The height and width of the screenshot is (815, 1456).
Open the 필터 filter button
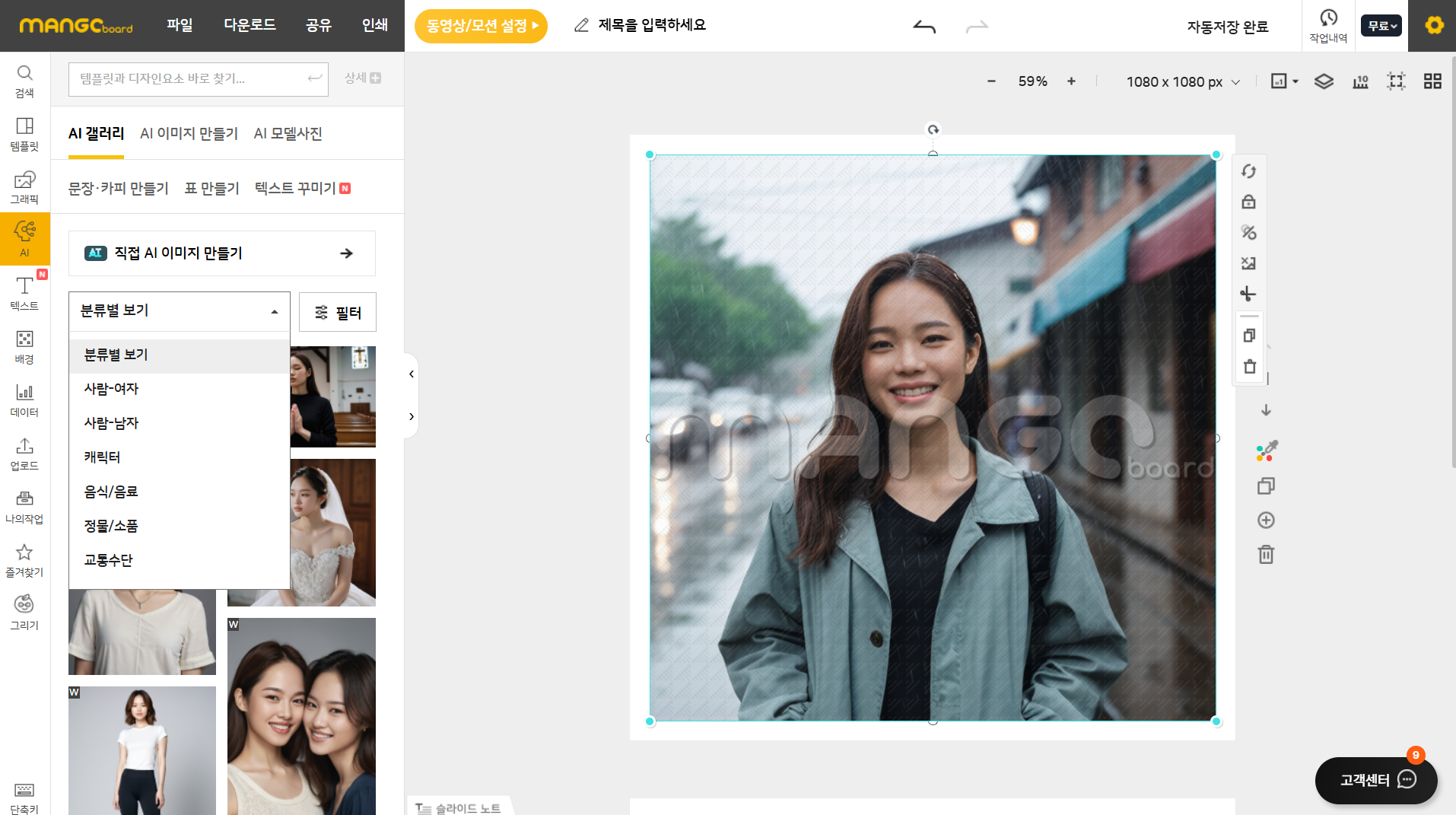(x=338, y=312)
